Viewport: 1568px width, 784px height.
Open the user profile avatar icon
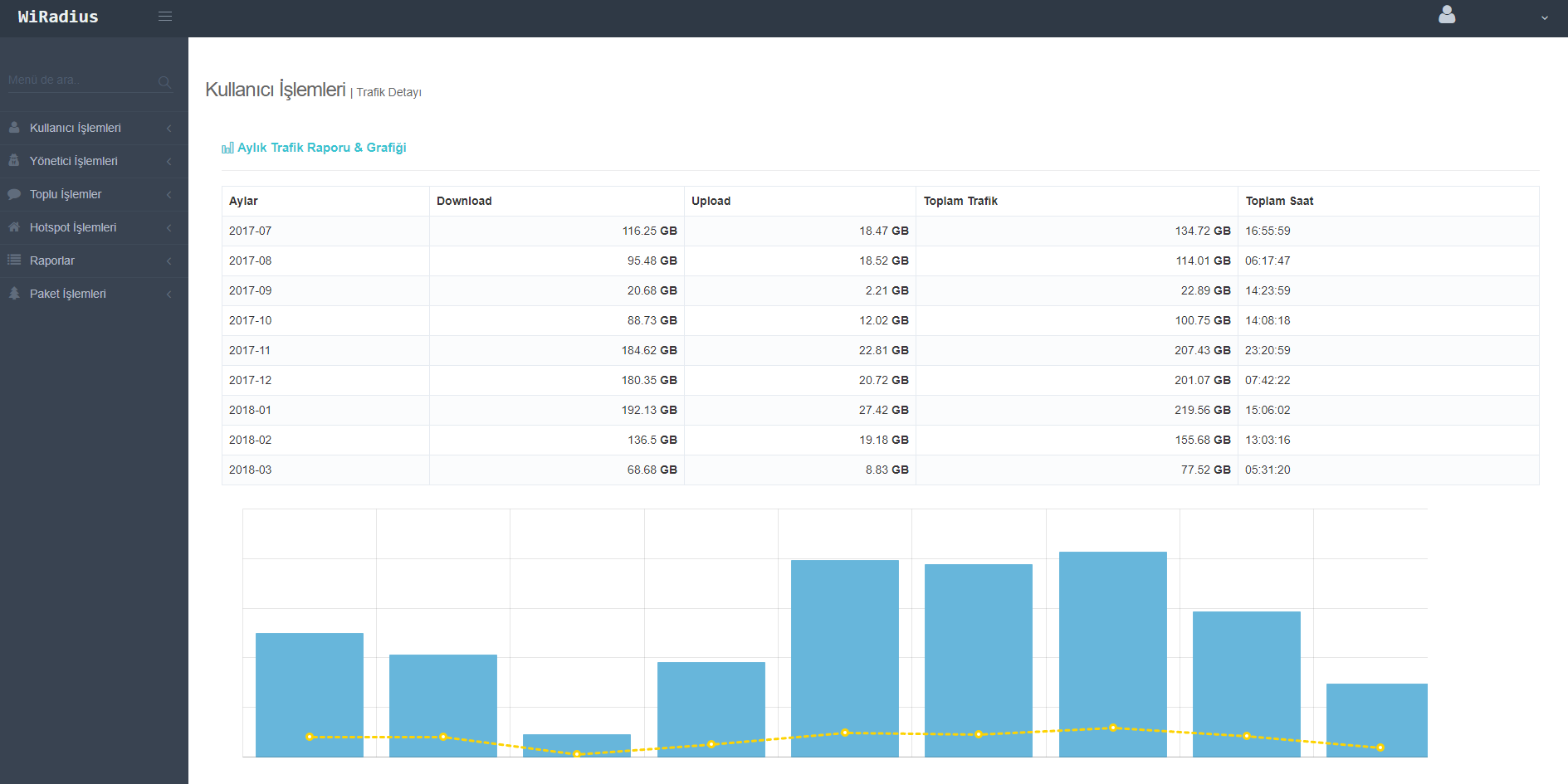click(1447, 15)
